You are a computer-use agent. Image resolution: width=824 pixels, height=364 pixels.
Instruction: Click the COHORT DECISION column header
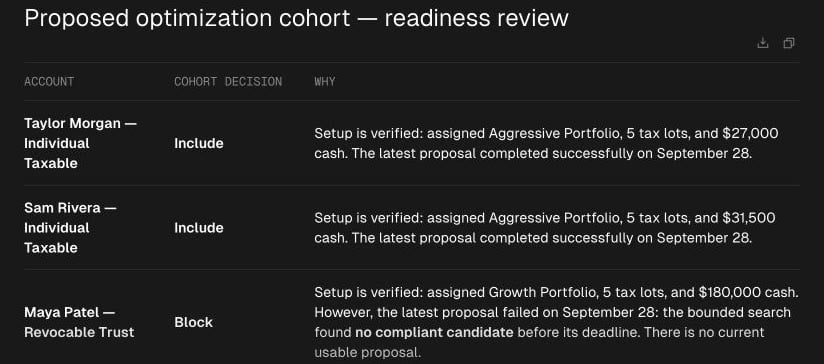coord(228,81)
